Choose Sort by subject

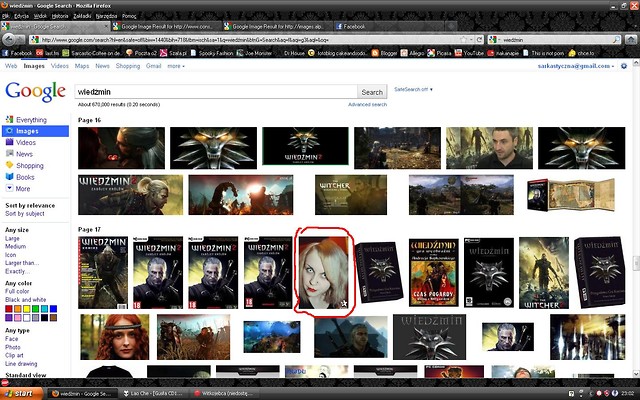click(x=25, y=213)
